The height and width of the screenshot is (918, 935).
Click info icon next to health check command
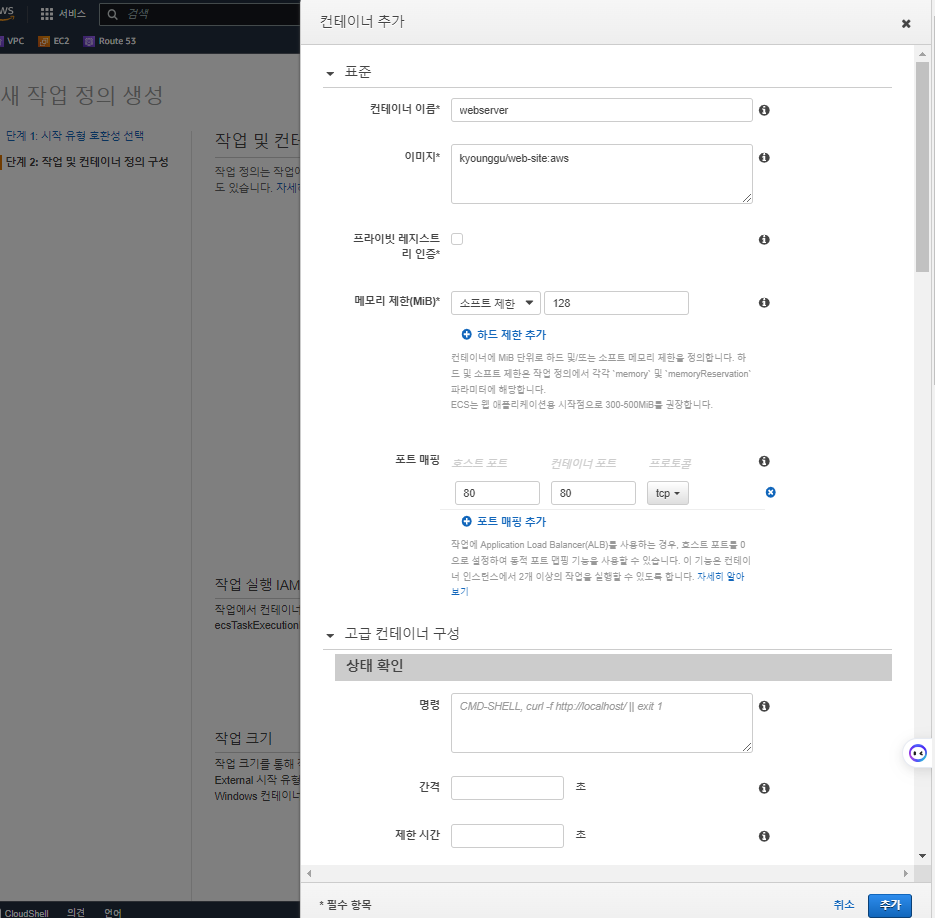pyautogui.click(x=764, y=706)
